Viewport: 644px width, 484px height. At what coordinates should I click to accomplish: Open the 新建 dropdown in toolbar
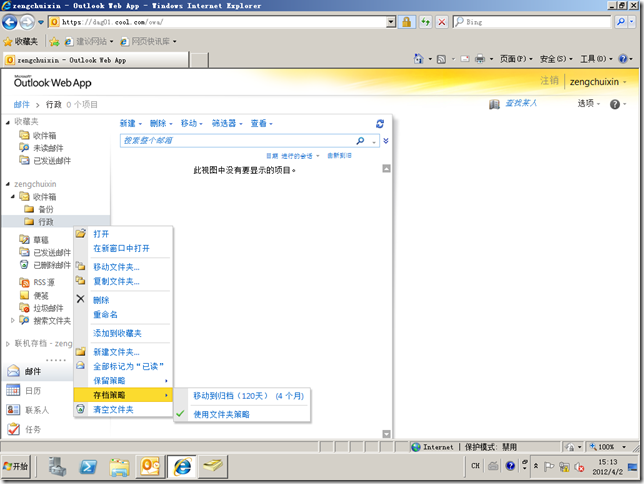pyautogui.click(x=130, y=123)
